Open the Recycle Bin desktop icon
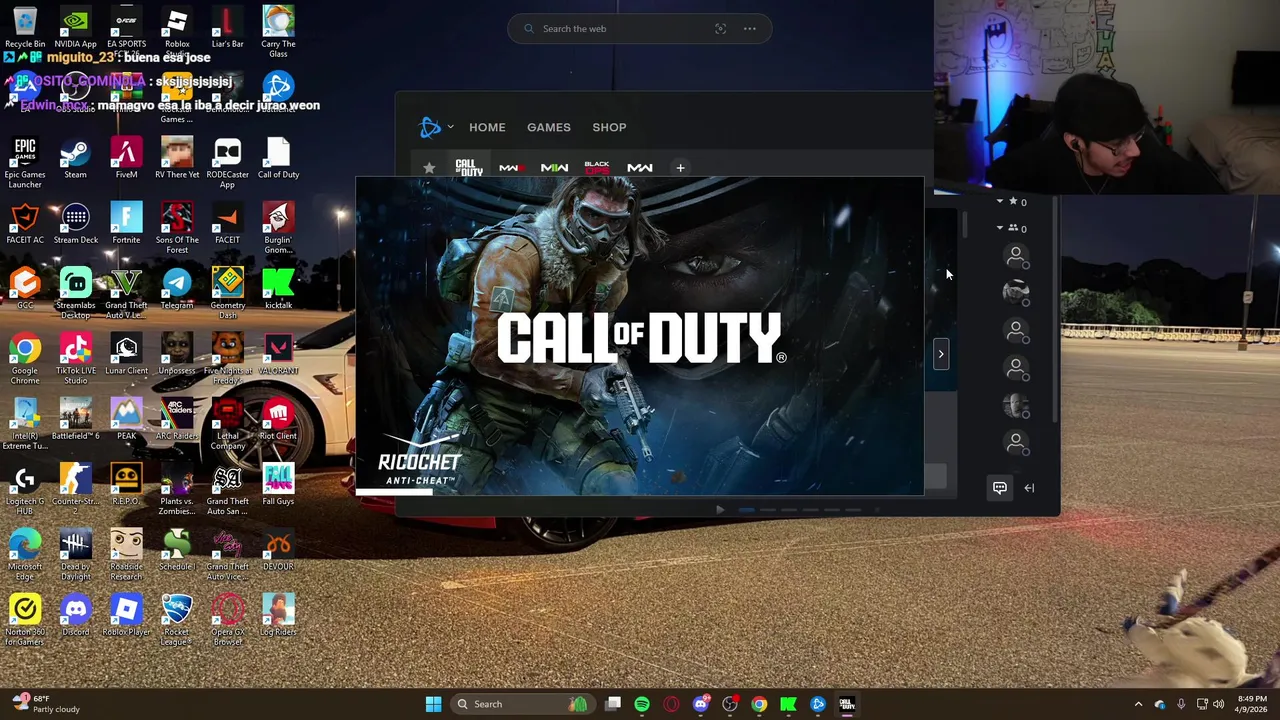This screenshot has width=1280, height=720. pyautogui.click(x=25, y=27)
